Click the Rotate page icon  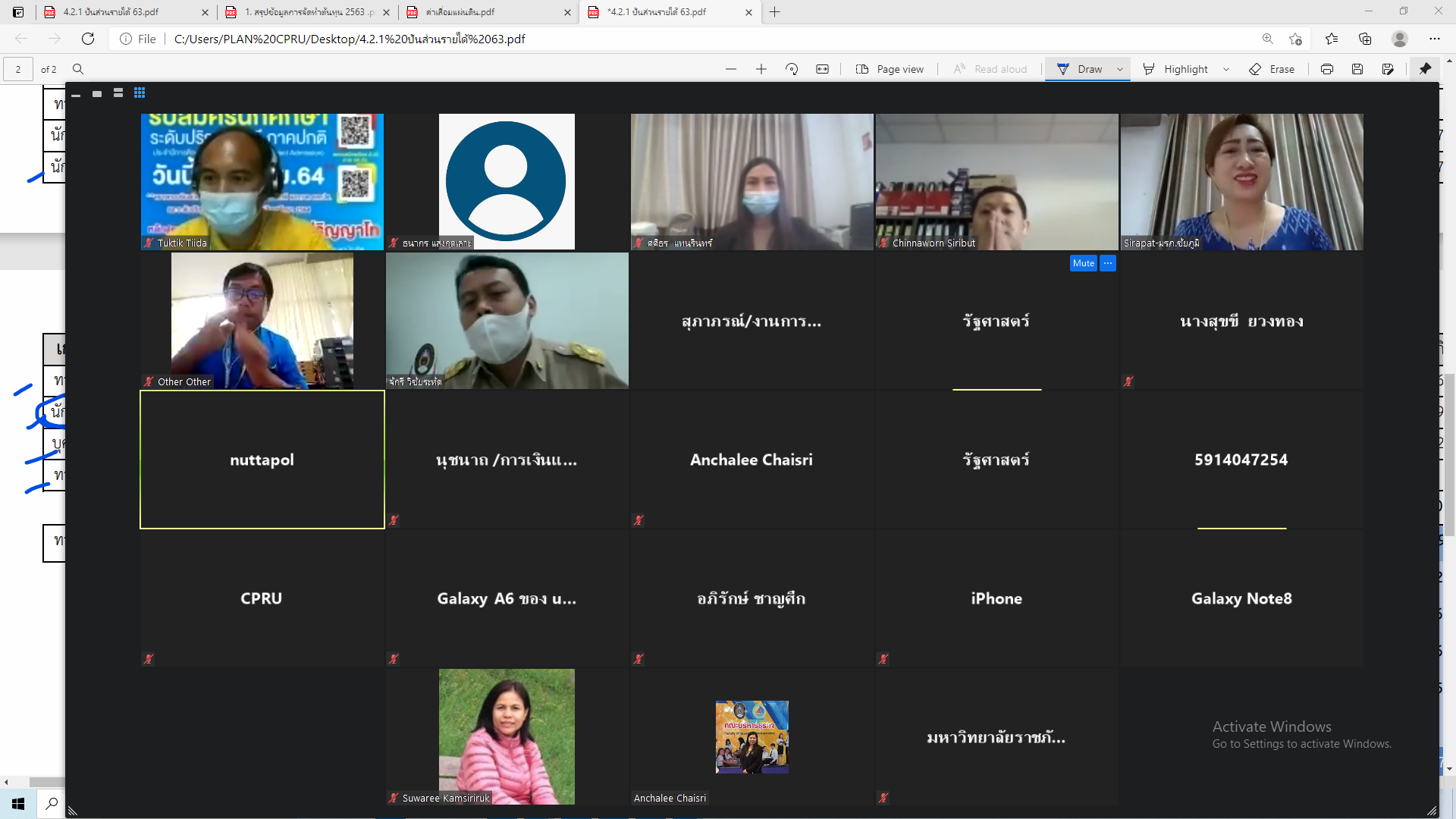pyautogui.click(x=792, y=69)
